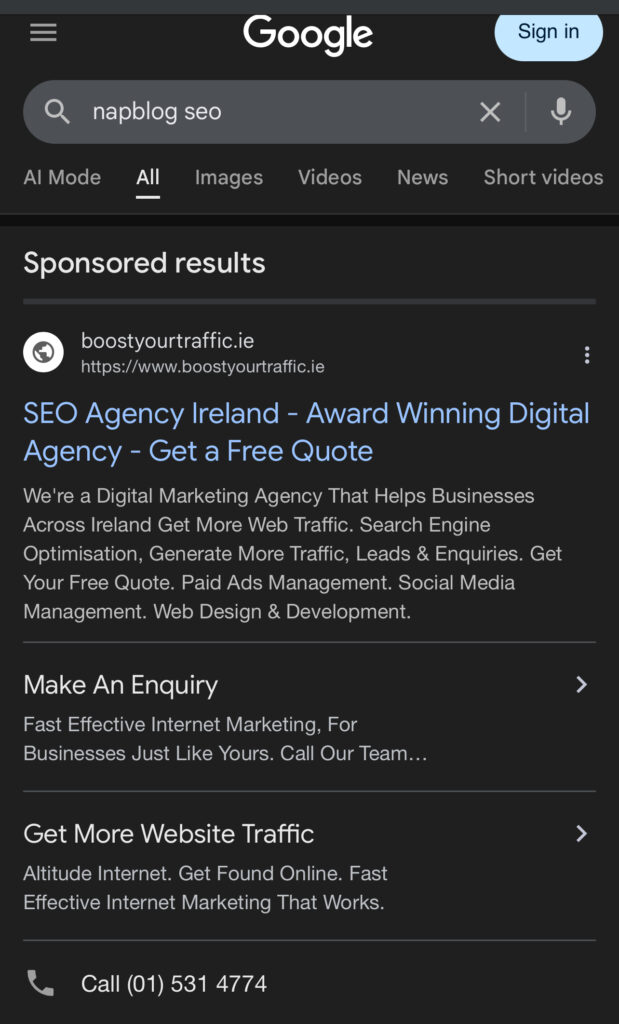Start voice search with microphone icon
Viewport: 619px width, 1024px height.
pos(561,112)
